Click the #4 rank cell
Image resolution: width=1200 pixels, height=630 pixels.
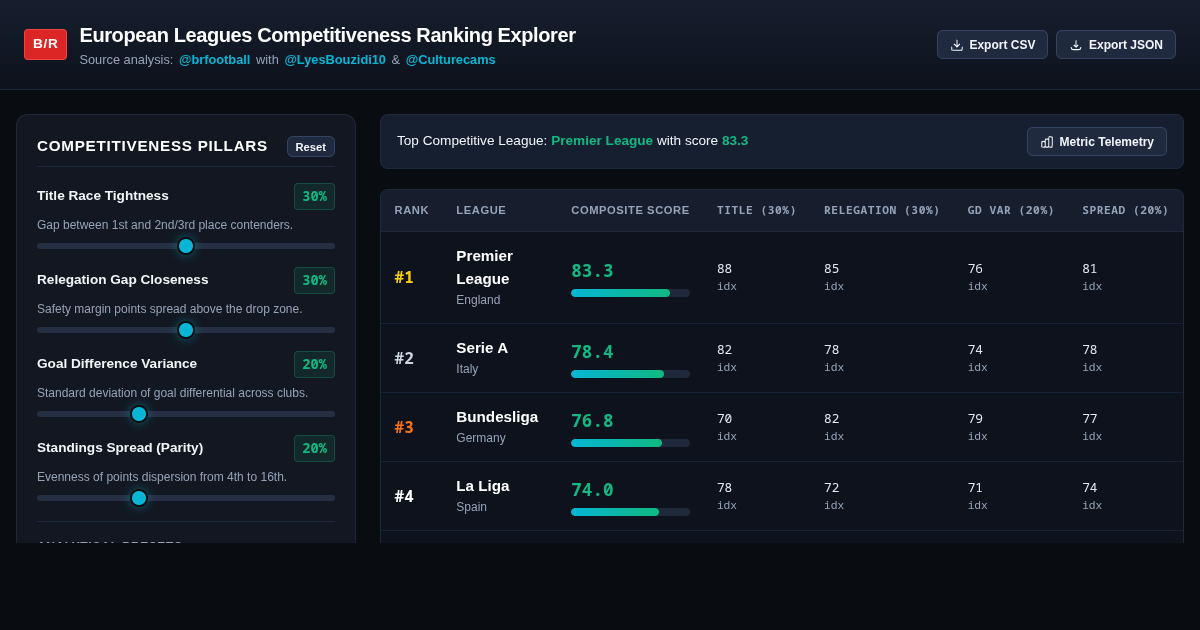click(x=404, y=496)
